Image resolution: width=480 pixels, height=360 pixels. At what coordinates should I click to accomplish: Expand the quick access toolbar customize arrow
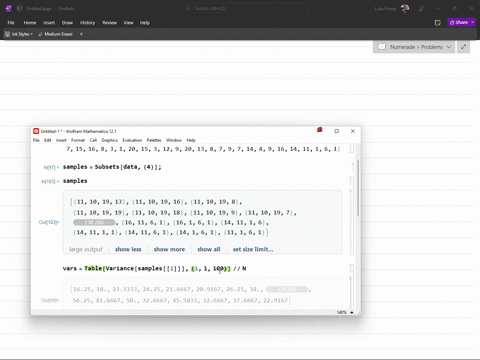pos(81,34)
